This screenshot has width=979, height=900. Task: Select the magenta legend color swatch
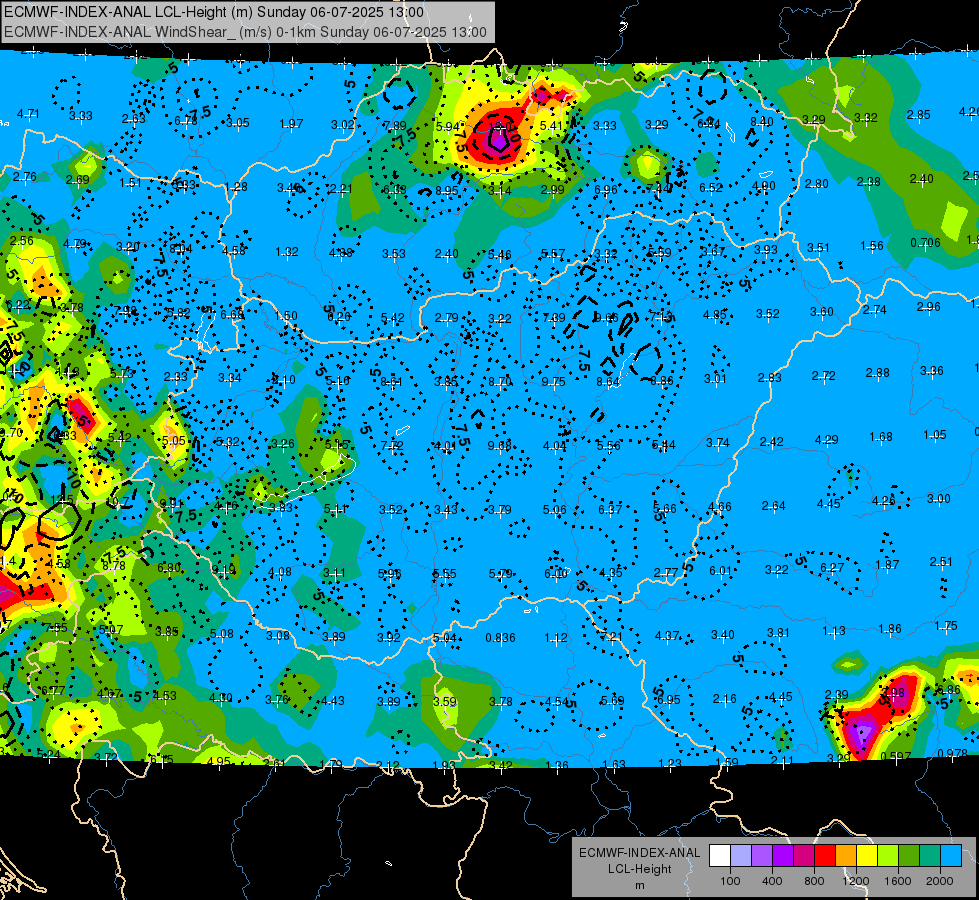pyautogui.click(x=804, y=855)
